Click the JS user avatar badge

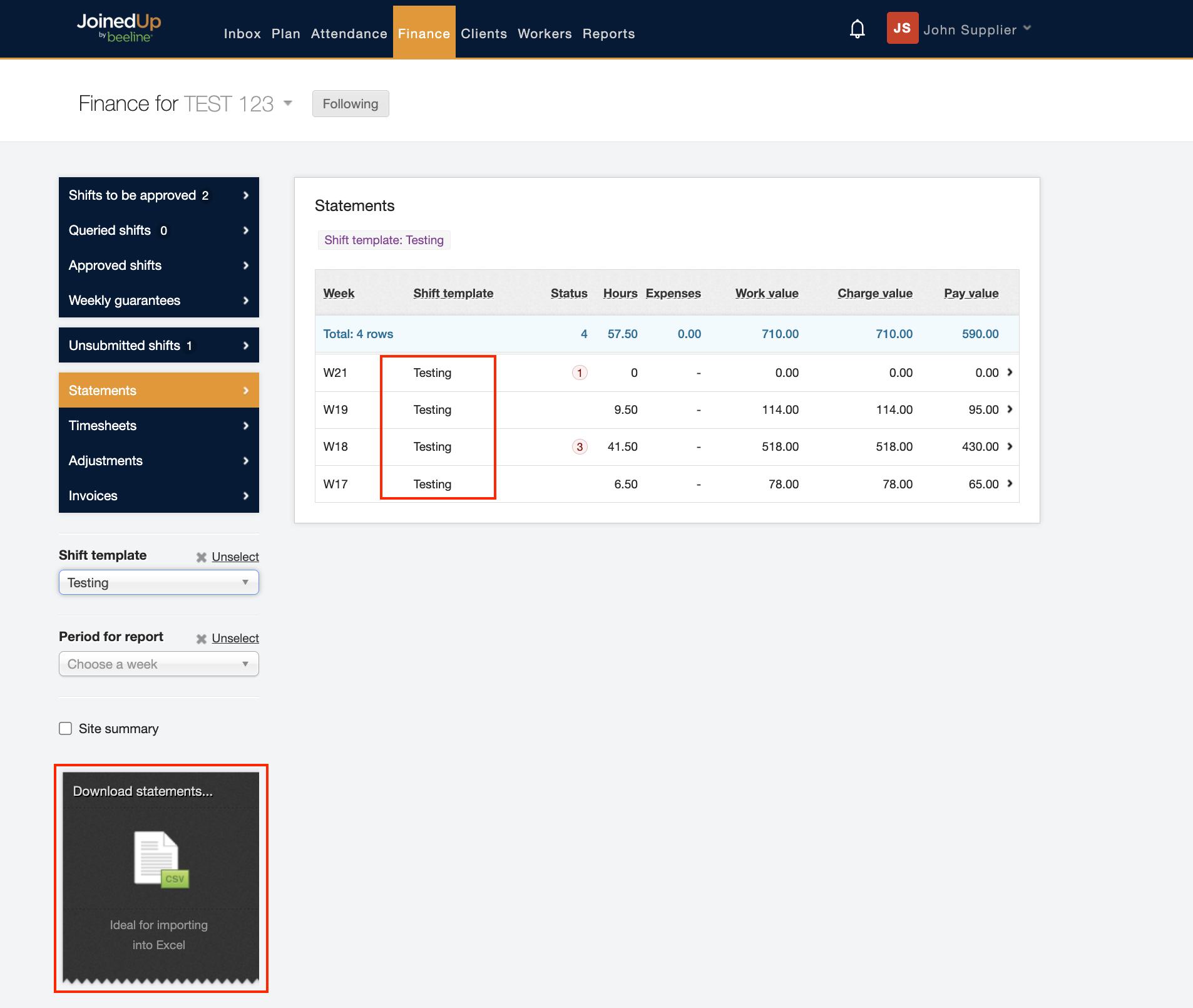tap(902, 28)
